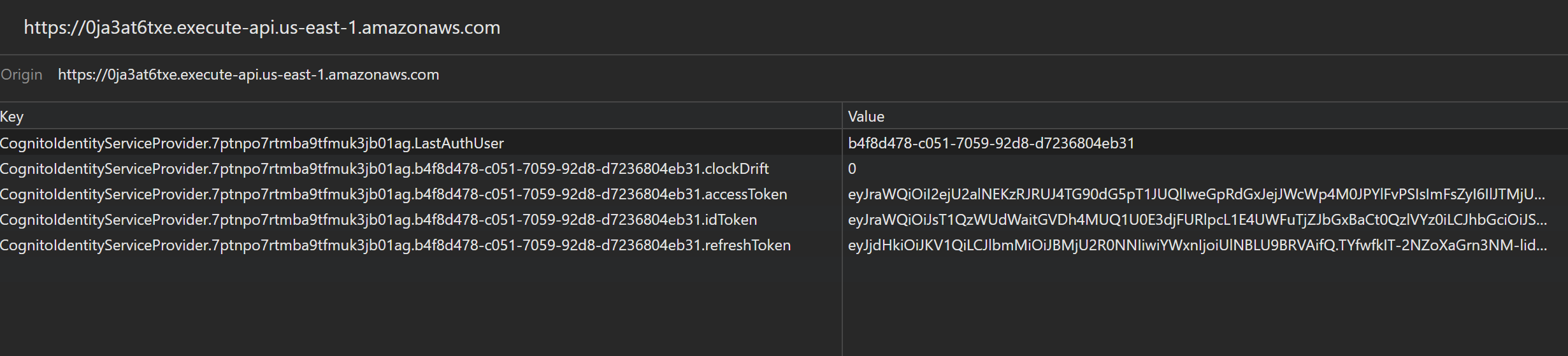Screen dimensions: 1568x356
Task: Select the LastAuthUser key row
Action: [x=784, y=143]
